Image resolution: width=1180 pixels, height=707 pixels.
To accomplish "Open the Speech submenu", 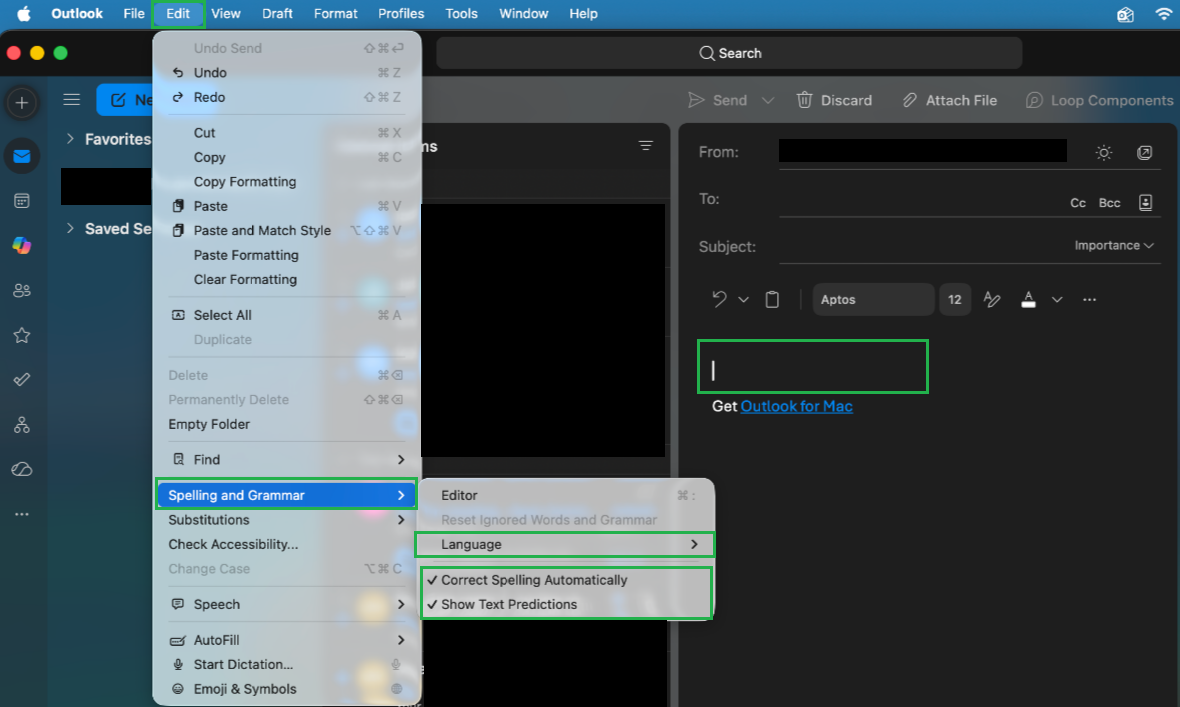I will click(x=287, y=605).
